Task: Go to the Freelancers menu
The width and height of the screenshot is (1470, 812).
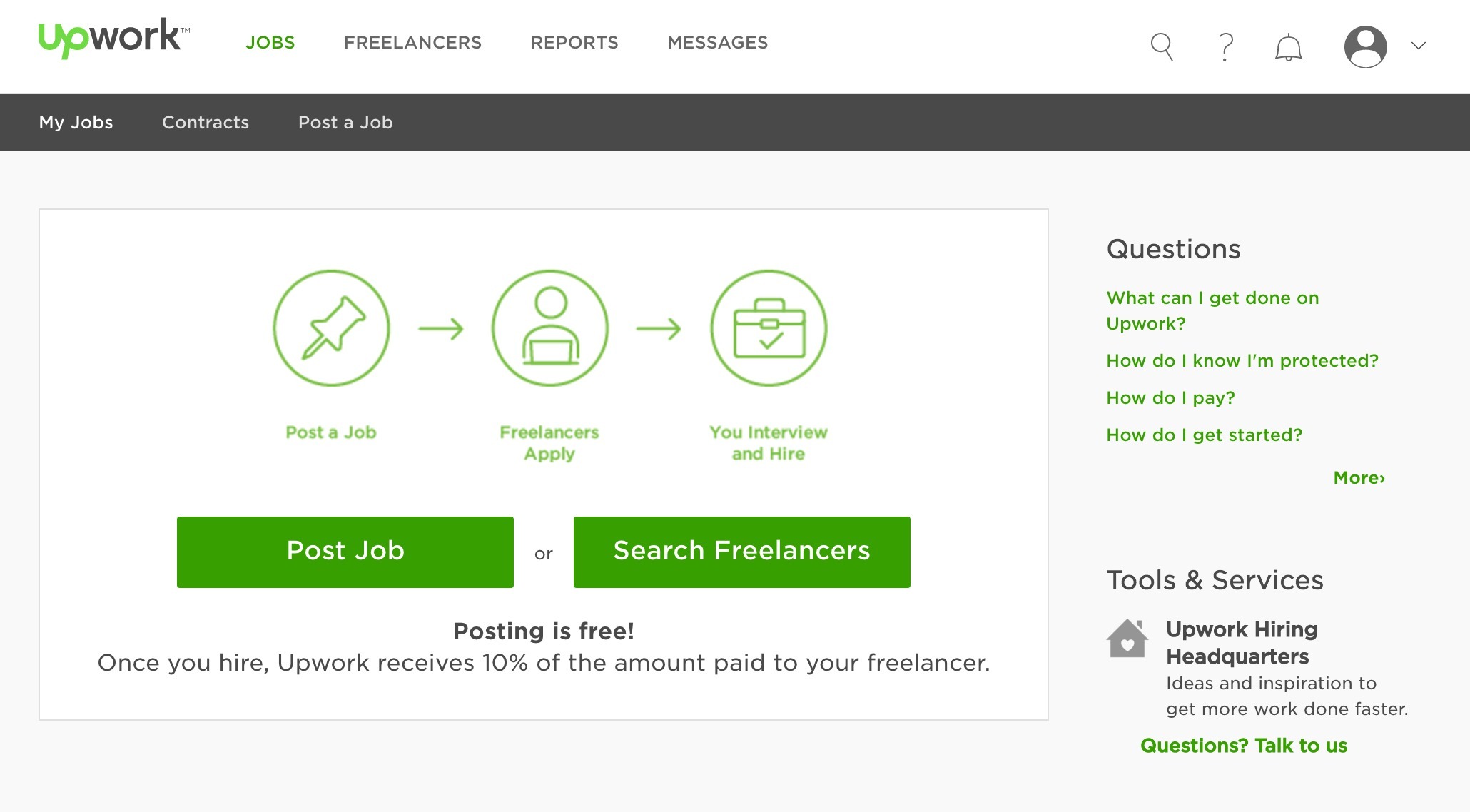Action: click(412, 43)
